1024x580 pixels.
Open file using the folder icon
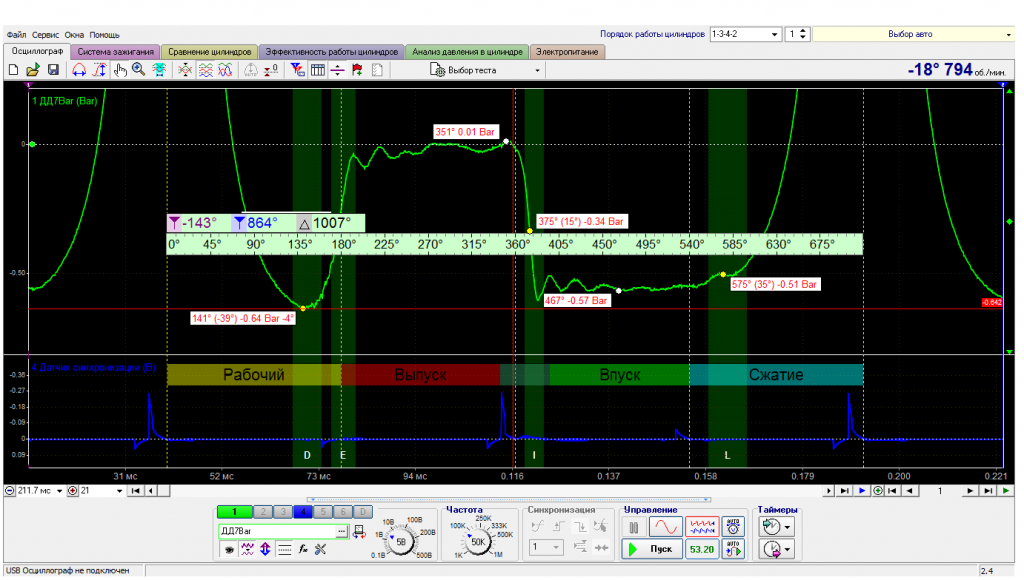(x=33, y=70)
